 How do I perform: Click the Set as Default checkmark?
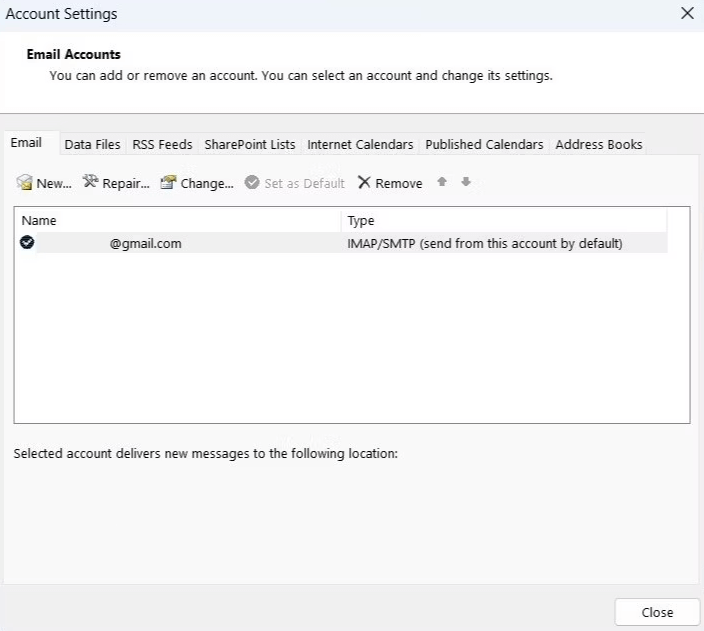(x=252, y=183)
